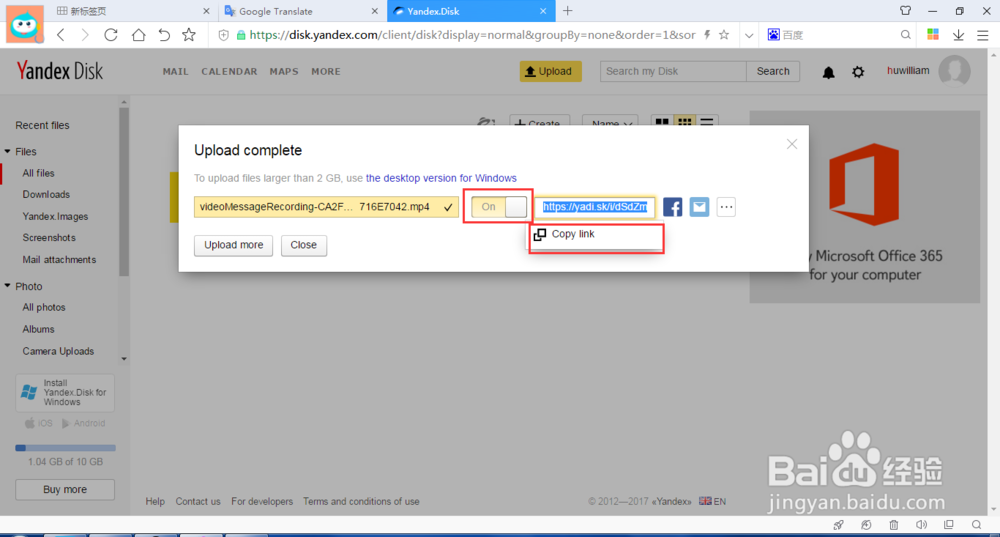Click the Close button in dialog

[x=304, y=245]
